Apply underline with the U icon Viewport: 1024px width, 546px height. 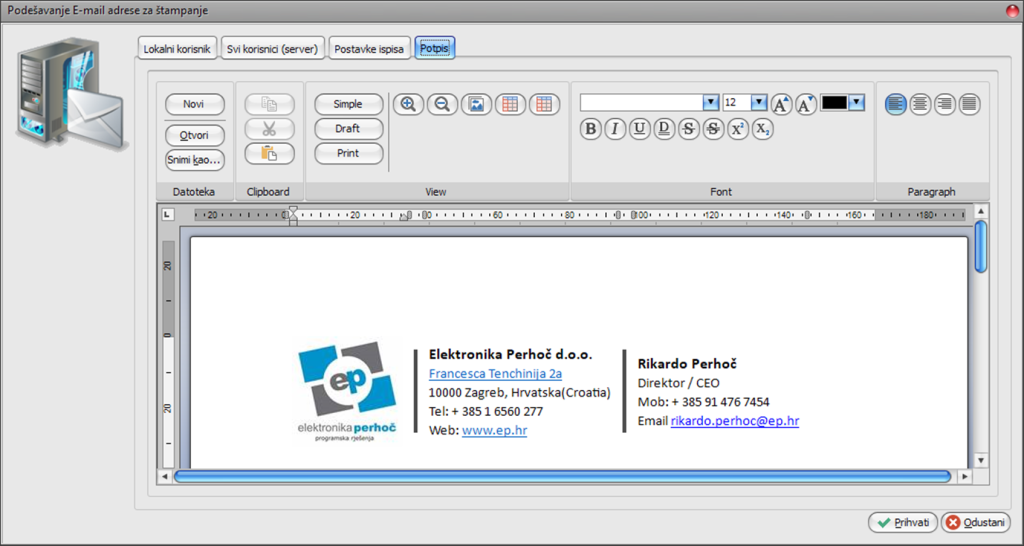pyautogui.click(x=640, y=129)
